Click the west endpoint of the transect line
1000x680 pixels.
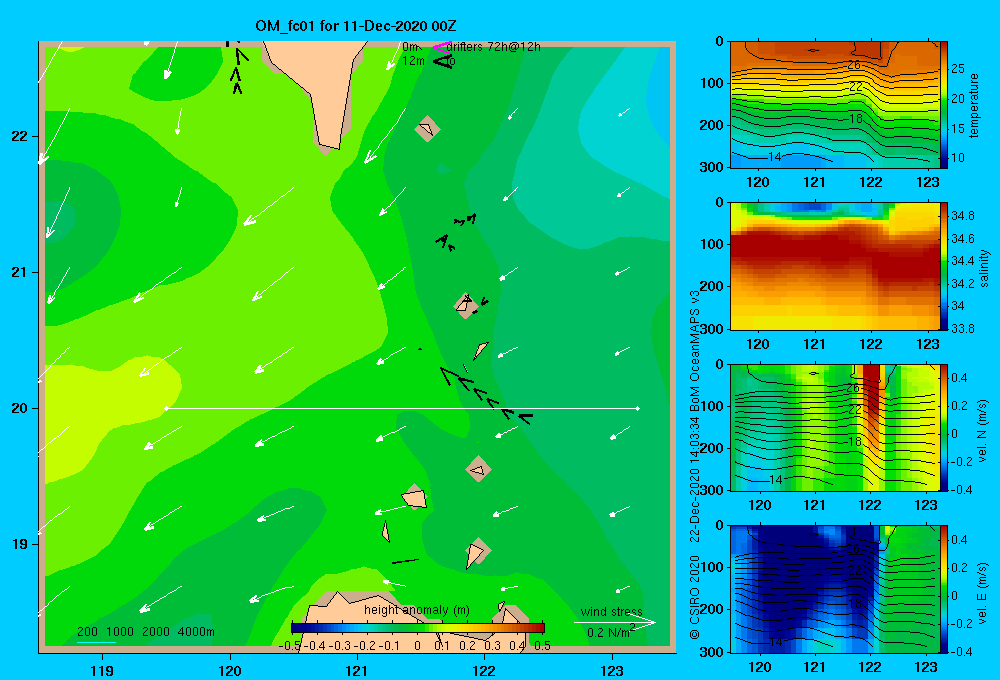pyautogui.click(x=166, y=408)
